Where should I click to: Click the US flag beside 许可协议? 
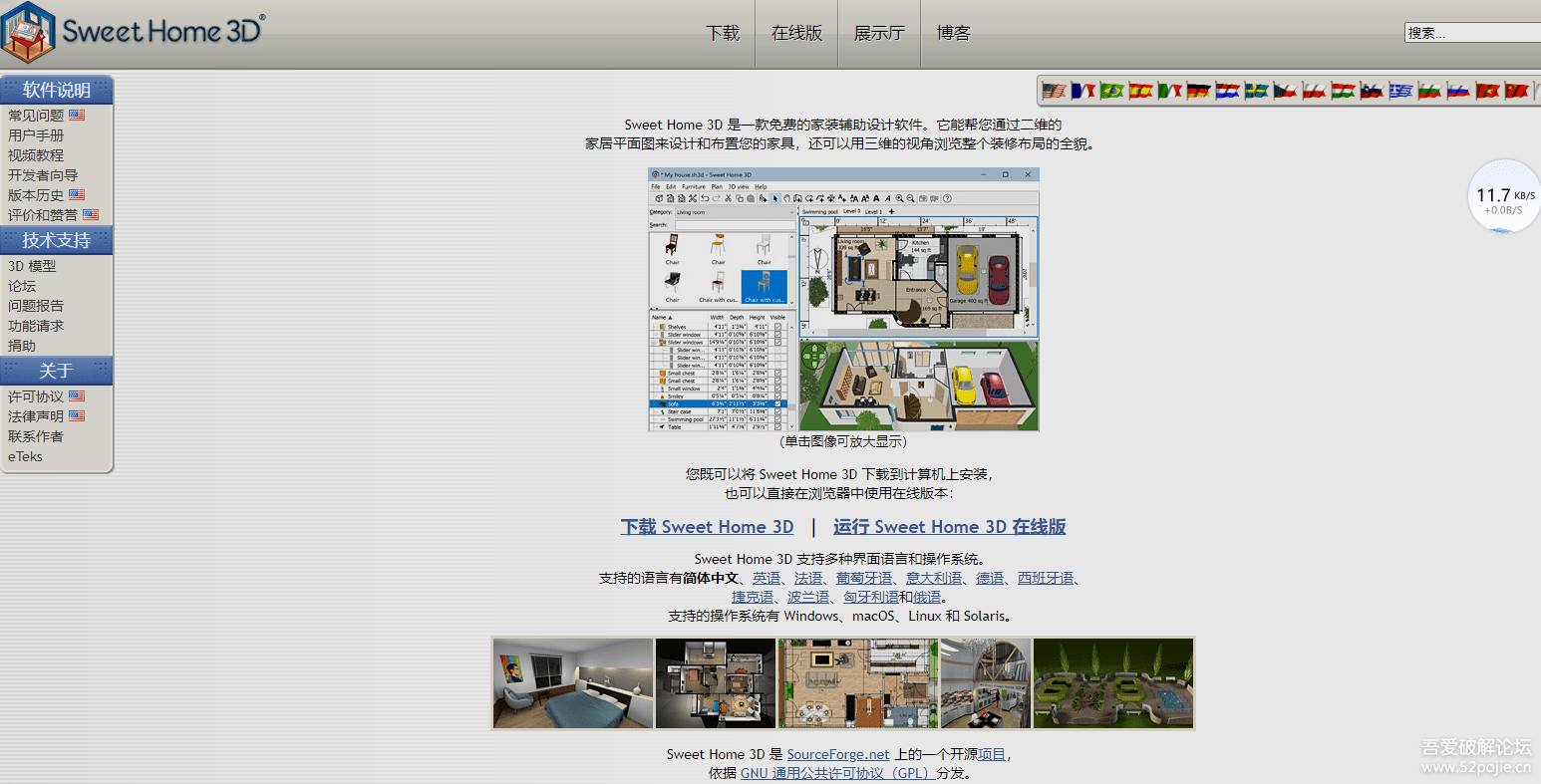77,396
